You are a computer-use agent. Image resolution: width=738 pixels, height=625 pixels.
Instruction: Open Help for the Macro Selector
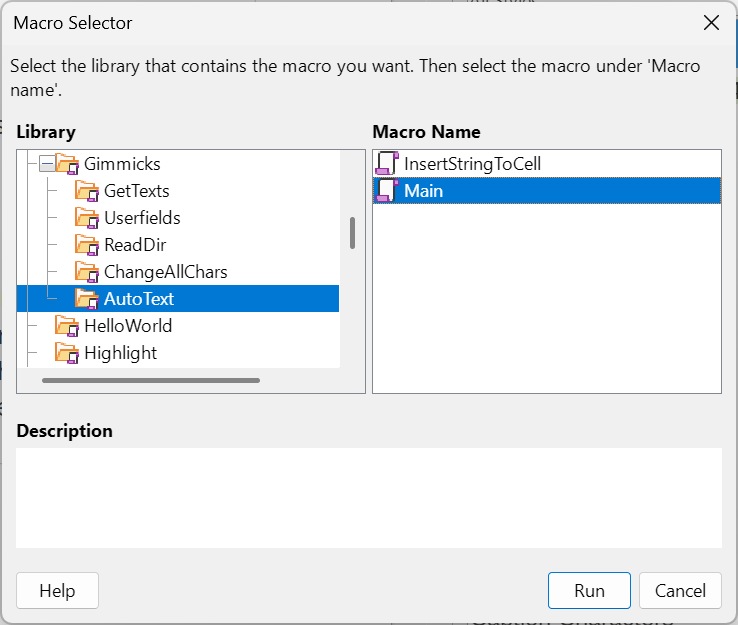pyautogui.click(x=57, y=591)
